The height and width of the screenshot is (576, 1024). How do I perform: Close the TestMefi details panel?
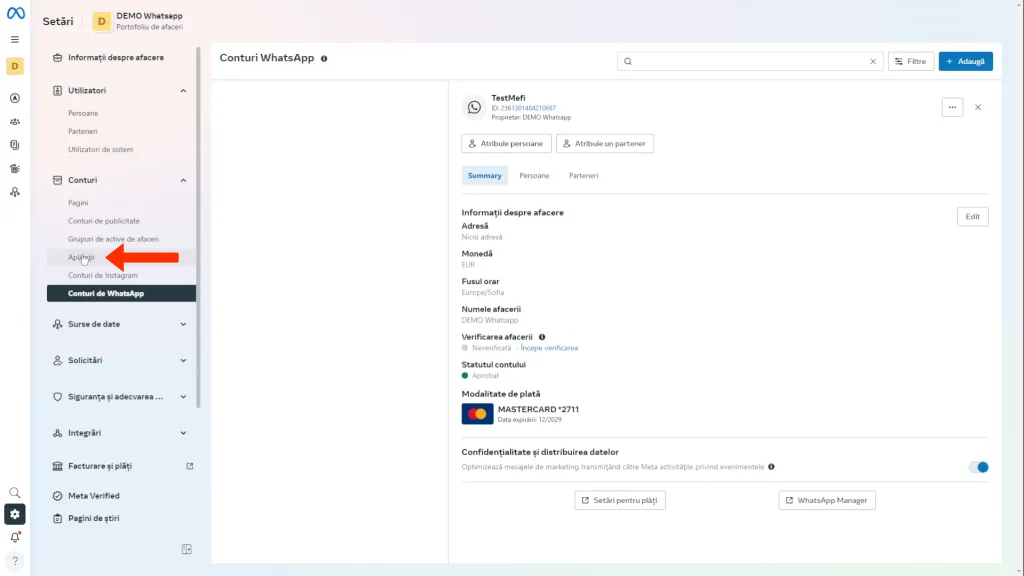[978, 107]
